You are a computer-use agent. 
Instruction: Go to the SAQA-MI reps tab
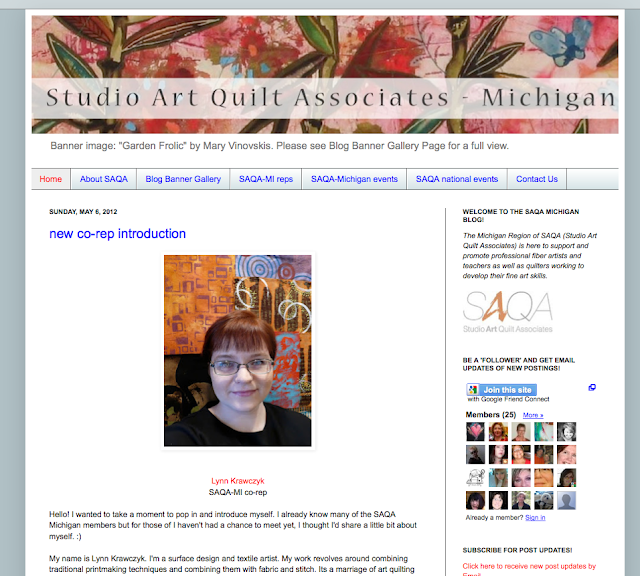click(x=266, y=179)
